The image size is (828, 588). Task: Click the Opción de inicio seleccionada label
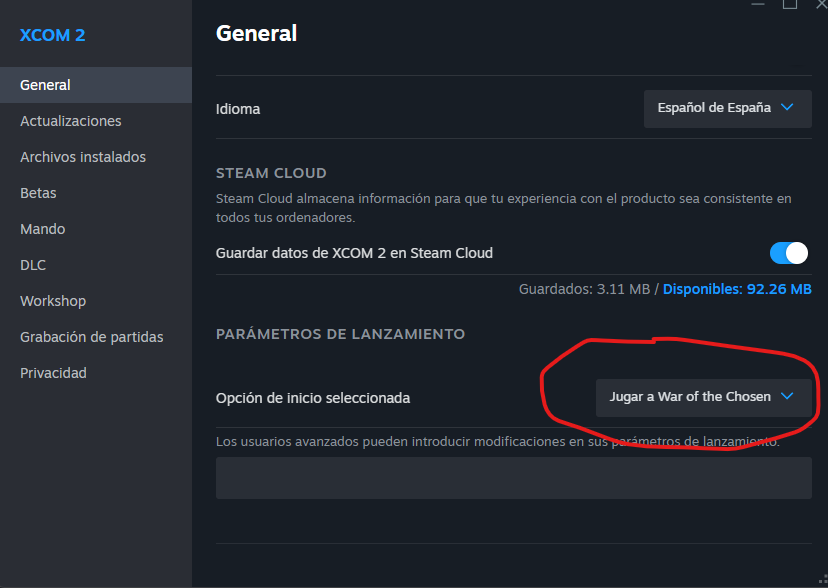[x=313, y=398]
